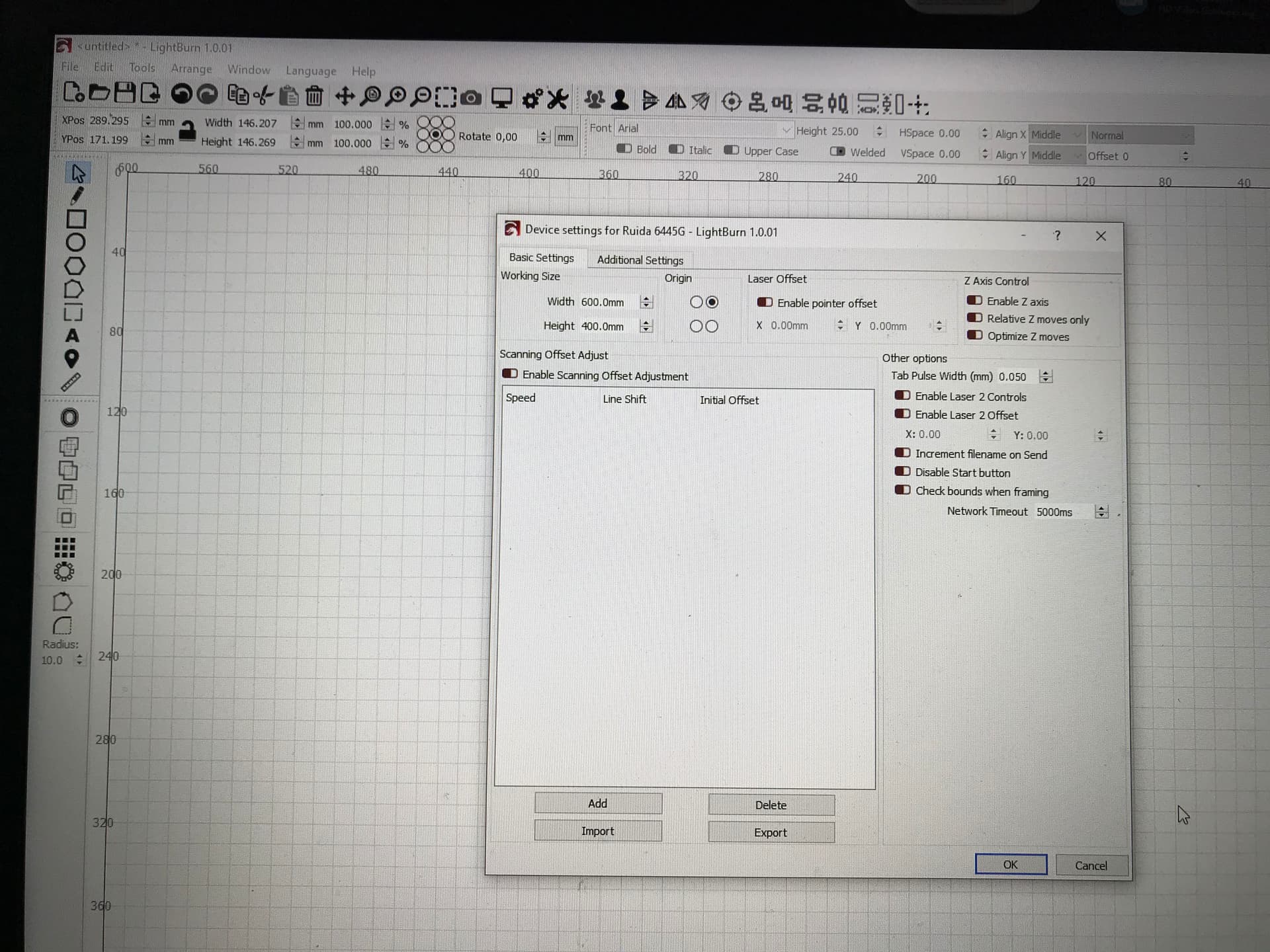Click the Network Timeout stepper
This screenshot has width=1270, height=952.
click(1101, 512)
